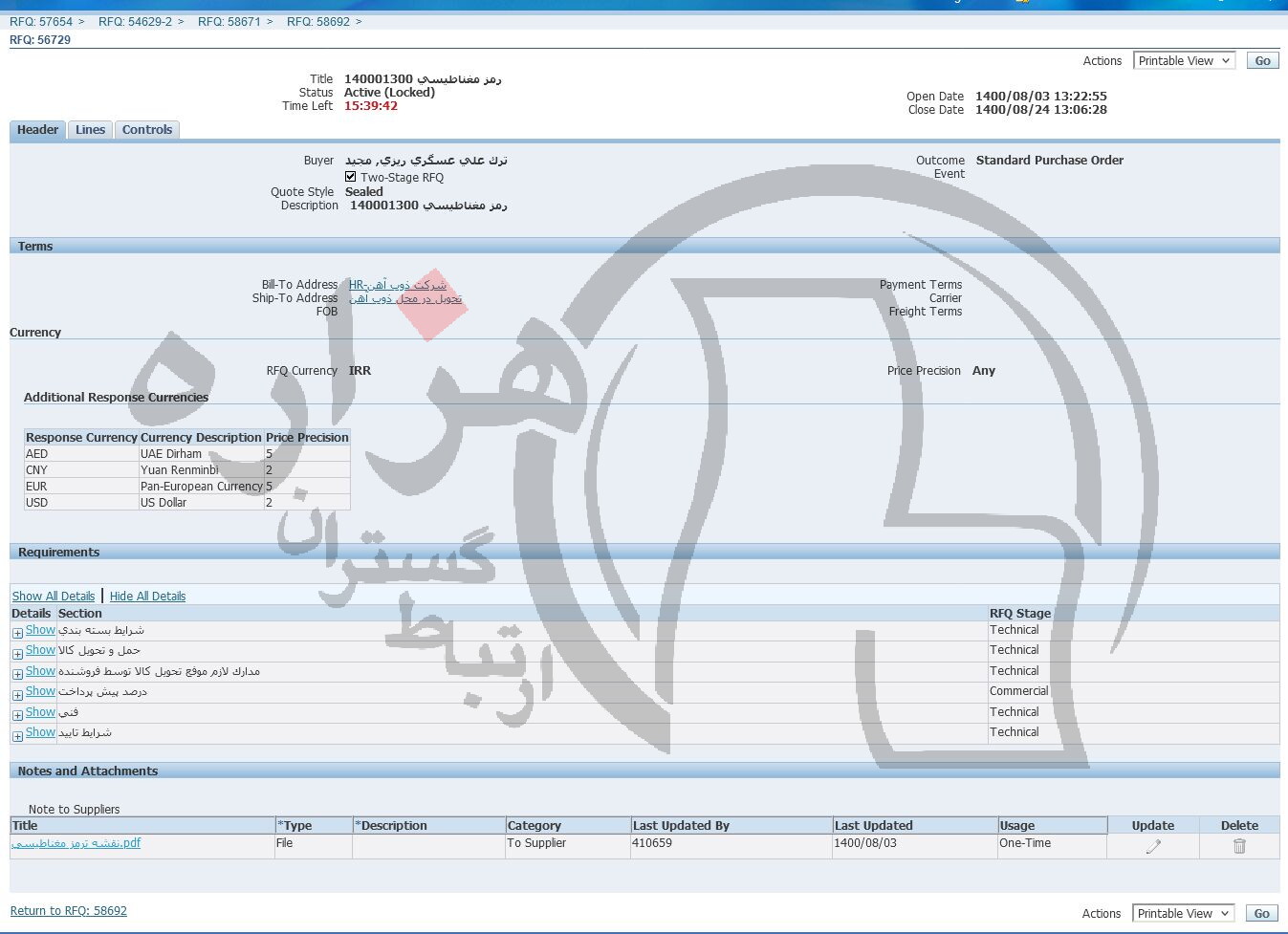Navigate to RFQ: 57654 breadcrumb
This screenshot has height=934, width=1288.
click(x=41, y=21)
